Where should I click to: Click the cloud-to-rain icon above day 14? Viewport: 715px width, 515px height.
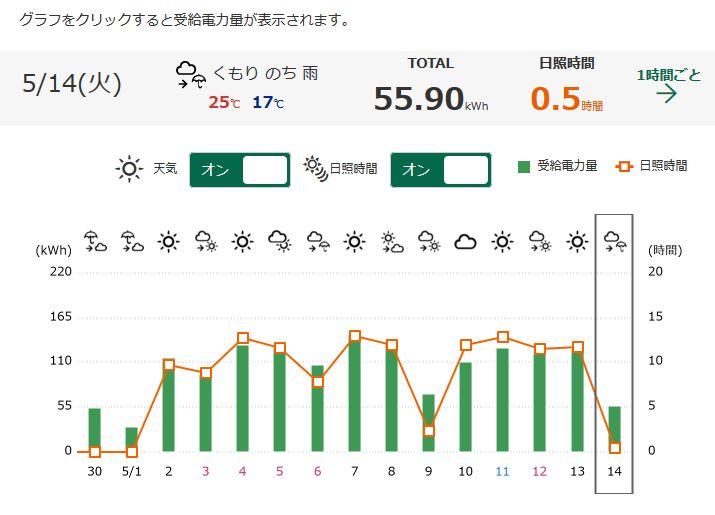point(615,242)
